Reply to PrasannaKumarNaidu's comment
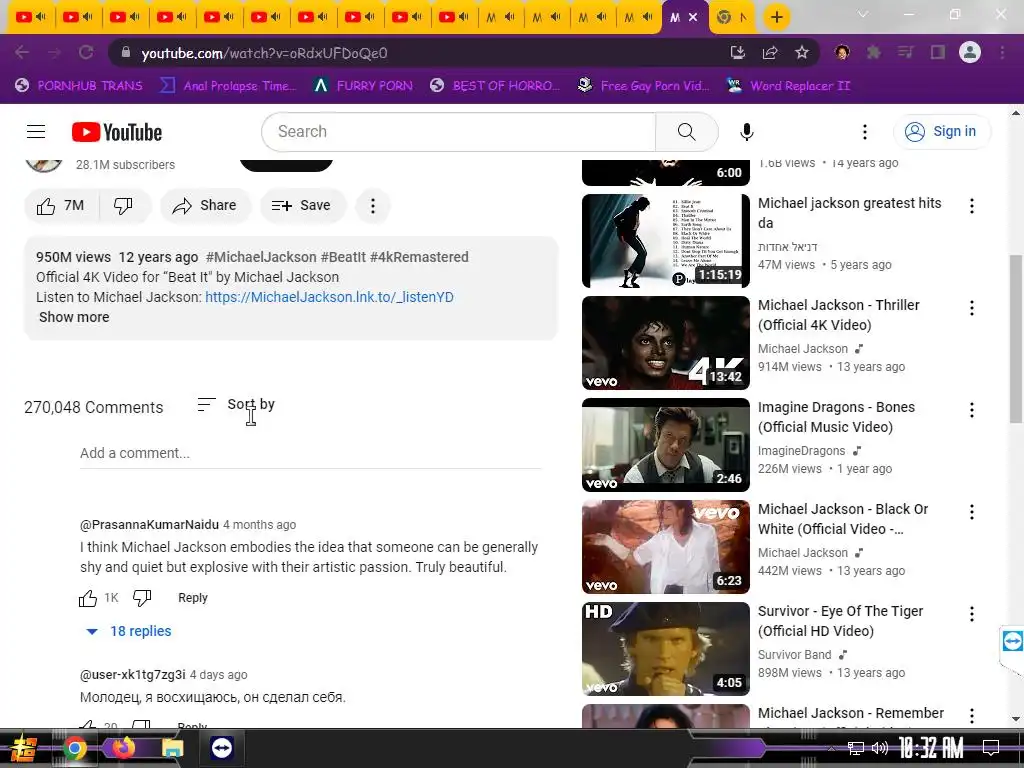 tap(193, 598)
